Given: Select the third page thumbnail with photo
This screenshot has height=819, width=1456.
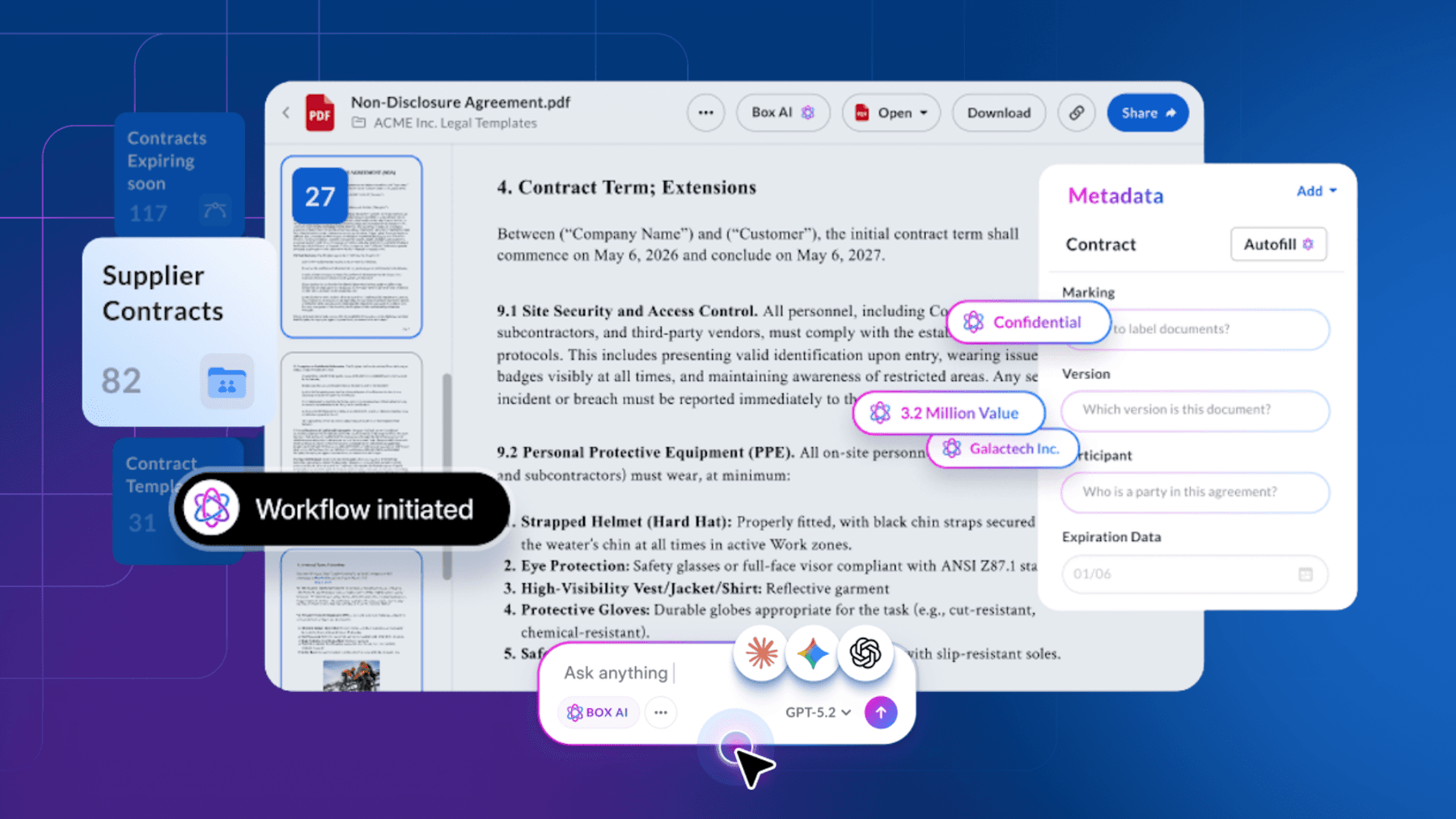Looking at the screenshot, I should (x=352, y=620).
